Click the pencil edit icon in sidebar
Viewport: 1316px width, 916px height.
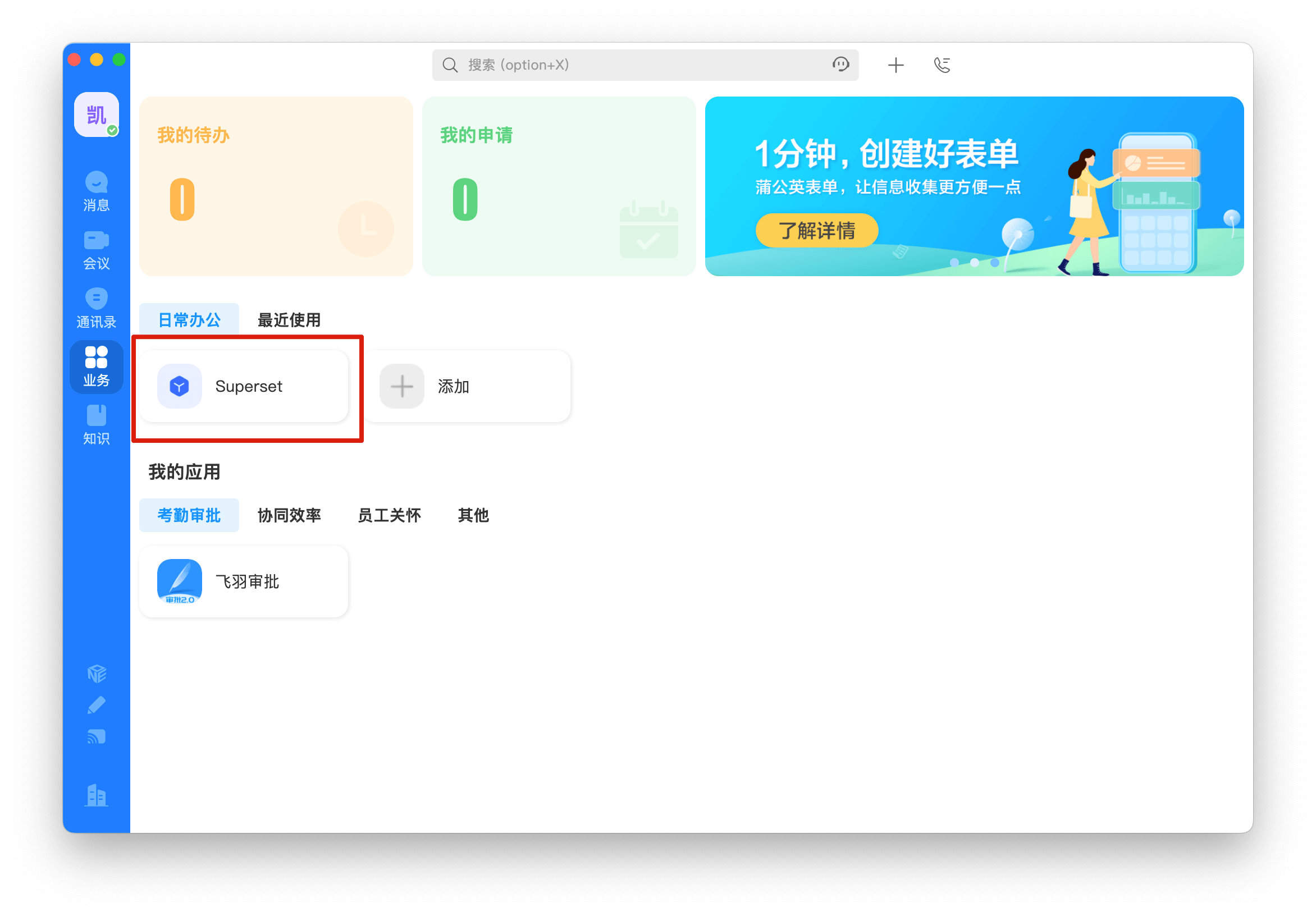pyautogui.click(x=97, y=704)
